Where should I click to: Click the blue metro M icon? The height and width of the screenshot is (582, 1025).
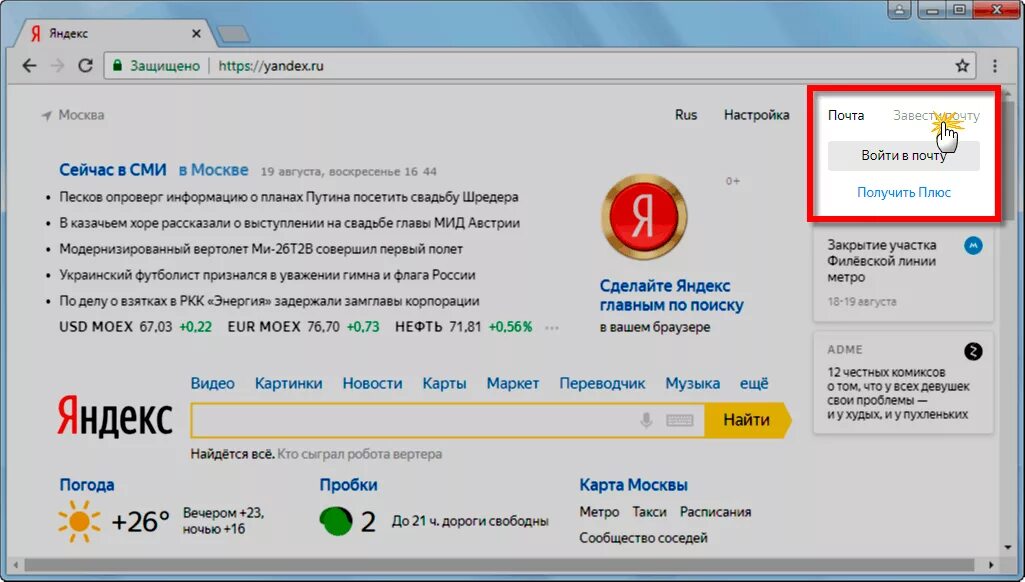[x=973, y=246]
